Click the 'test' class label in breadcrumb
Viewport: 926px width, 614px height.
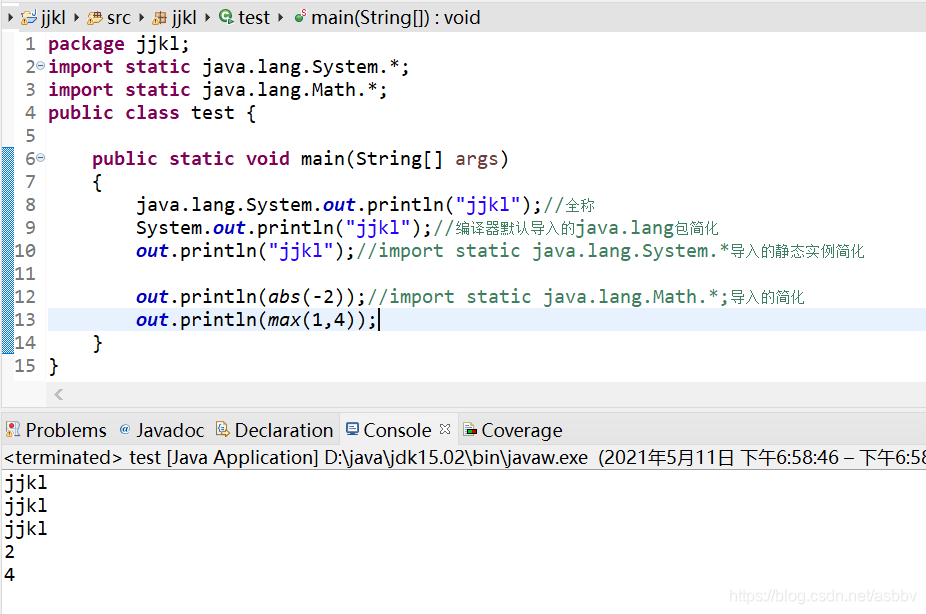pos(254,18)
